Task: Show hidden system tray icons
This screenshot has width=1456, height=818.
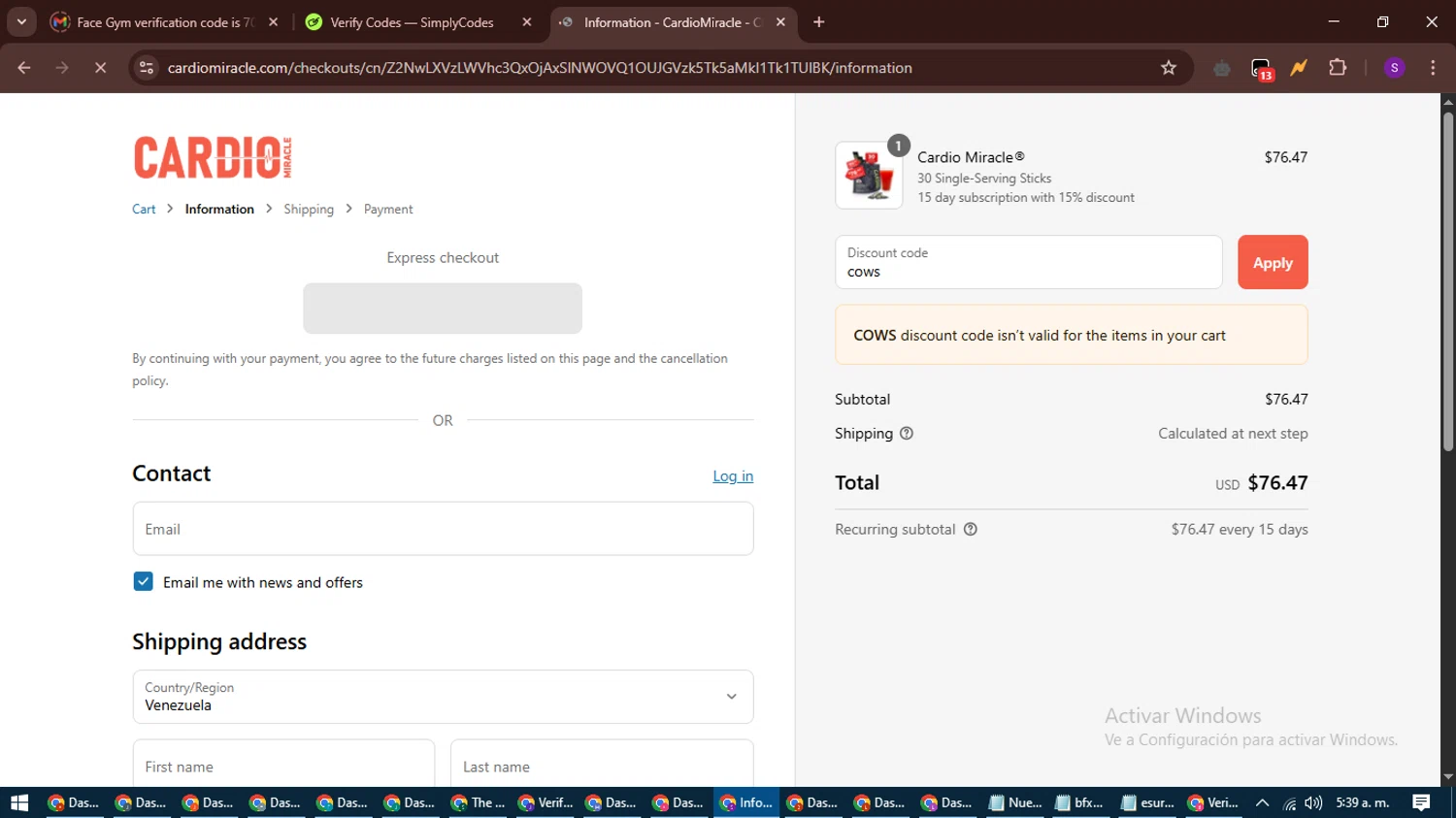Action: (x=1262, y=802)
